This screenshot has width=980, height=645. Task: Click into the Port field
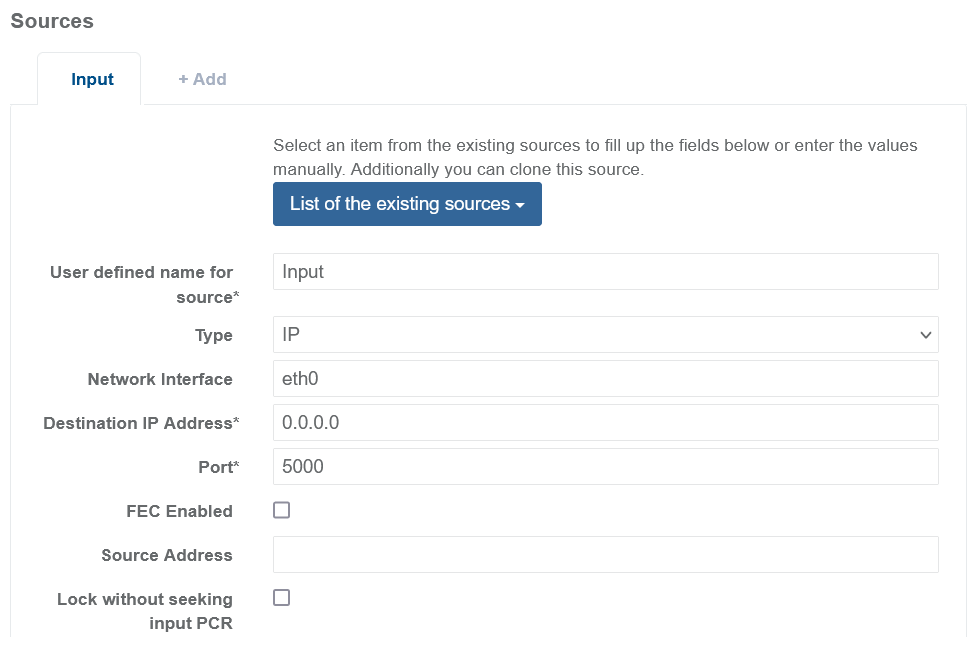604,467
